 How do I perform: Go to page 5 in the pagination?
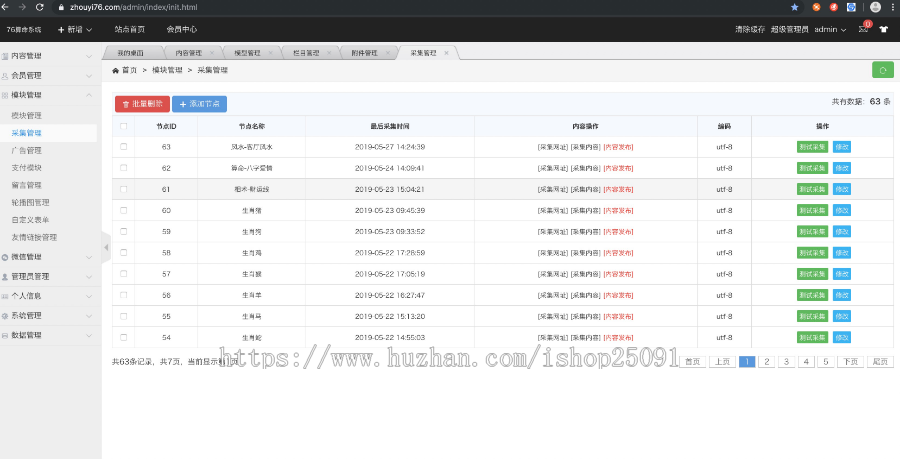pos(826,361)
